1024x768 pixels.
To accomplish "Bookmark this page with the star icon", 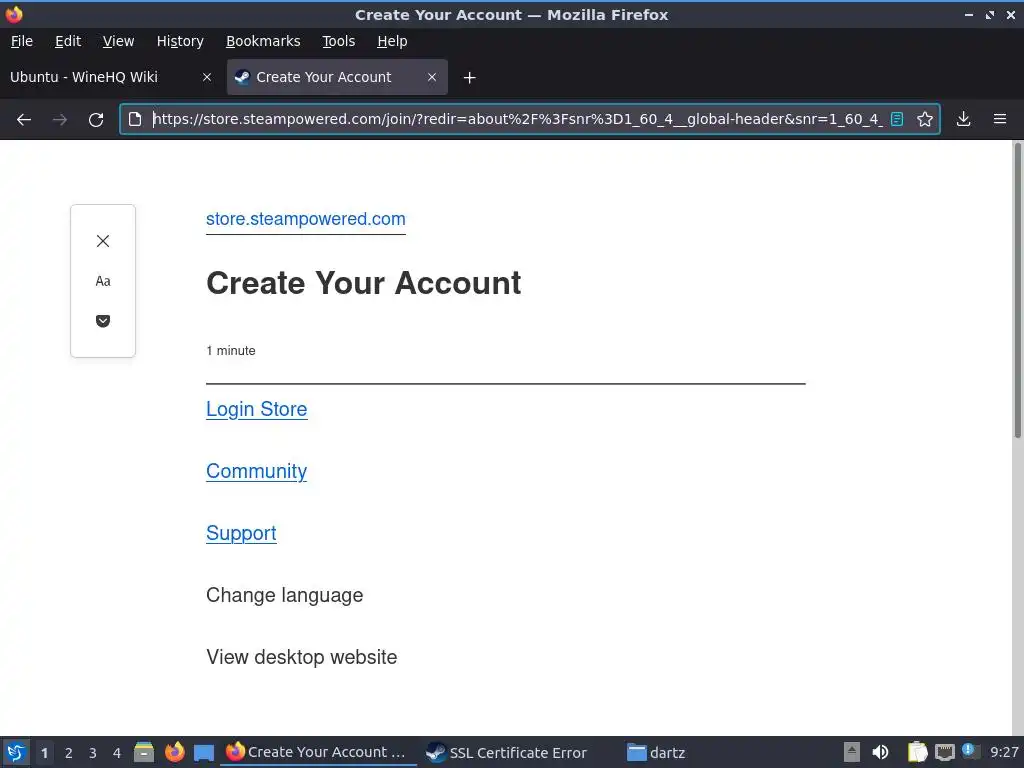I will click(x=925, y=119).
